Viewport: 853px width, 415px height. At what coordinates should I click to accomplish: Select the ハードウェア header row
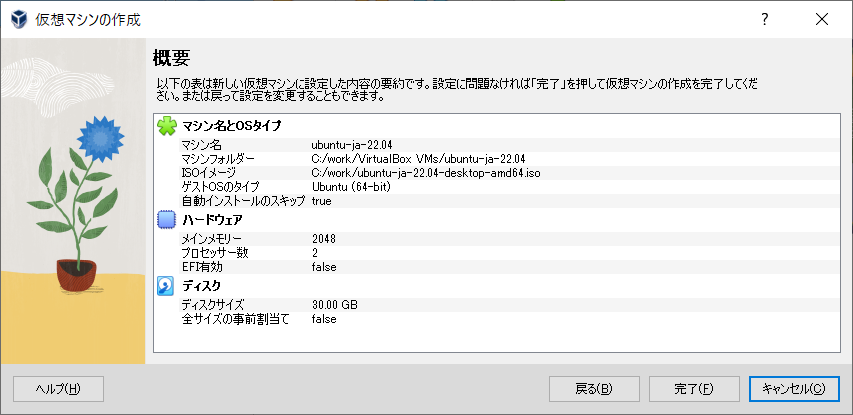click(x=212, y=219)
